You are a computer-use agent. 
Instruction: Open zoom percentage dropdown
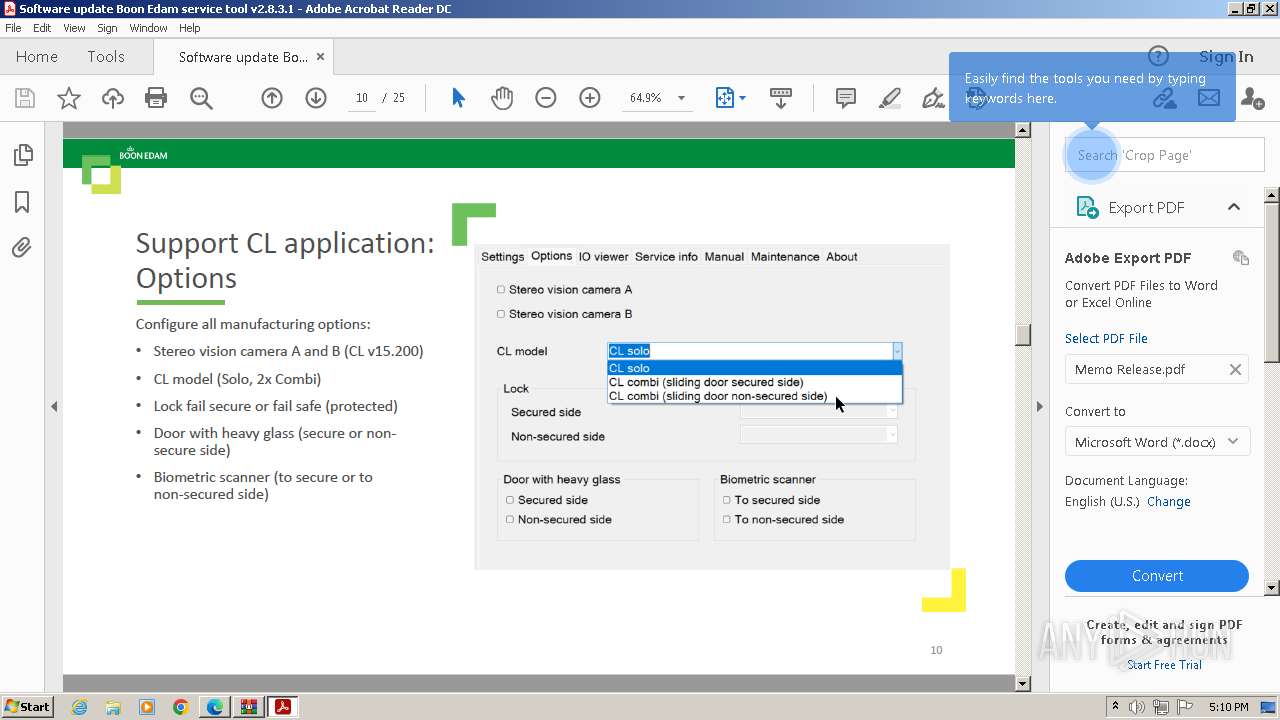click(681, 98)
